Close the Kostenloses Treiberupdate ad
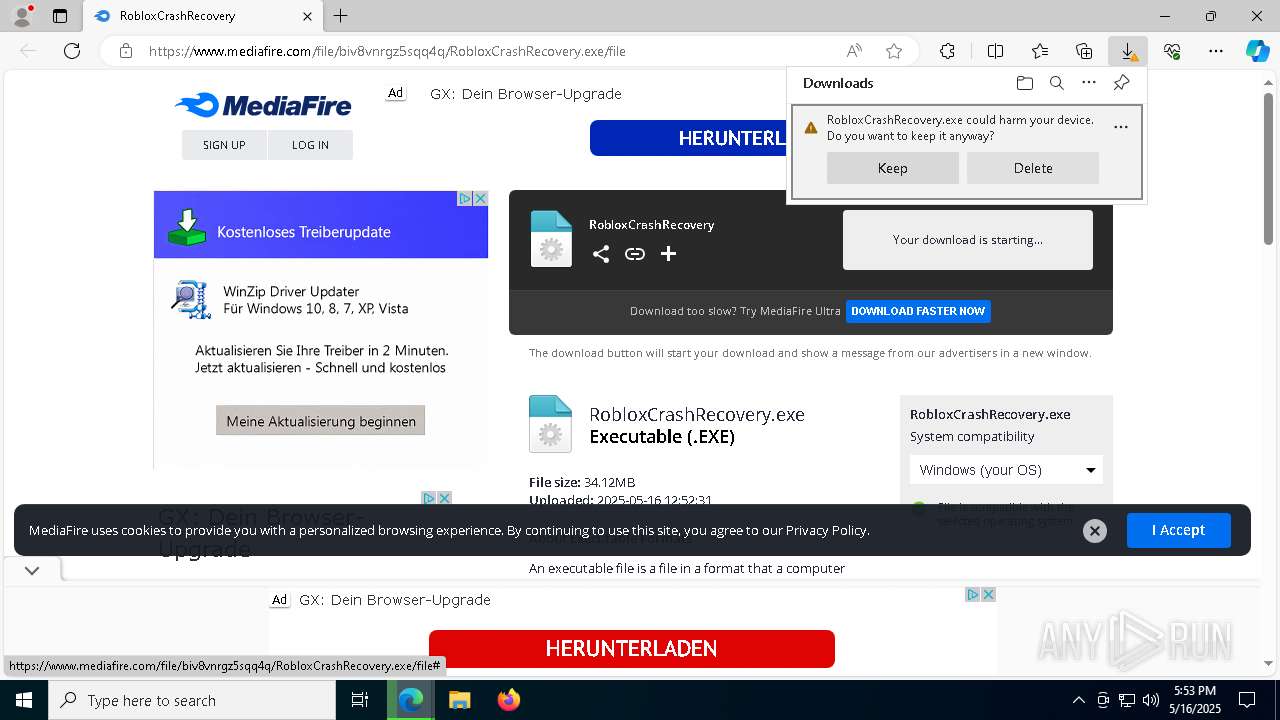This screenshot has width=1280, height=720. [x=480, y=198]
